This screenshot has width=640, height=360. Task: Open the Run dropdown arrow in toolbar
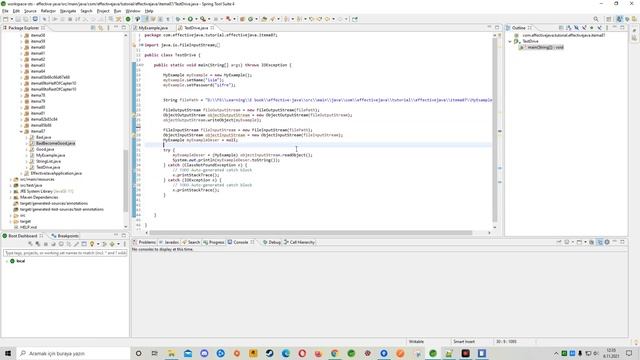pos(196,19)
